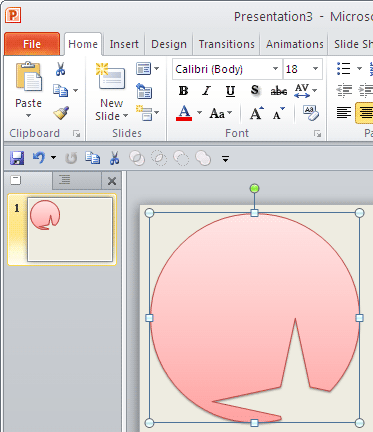The height and width of the screenshot is (432, 373).
Task: Toggle Italic formatting
Action: 207,91
